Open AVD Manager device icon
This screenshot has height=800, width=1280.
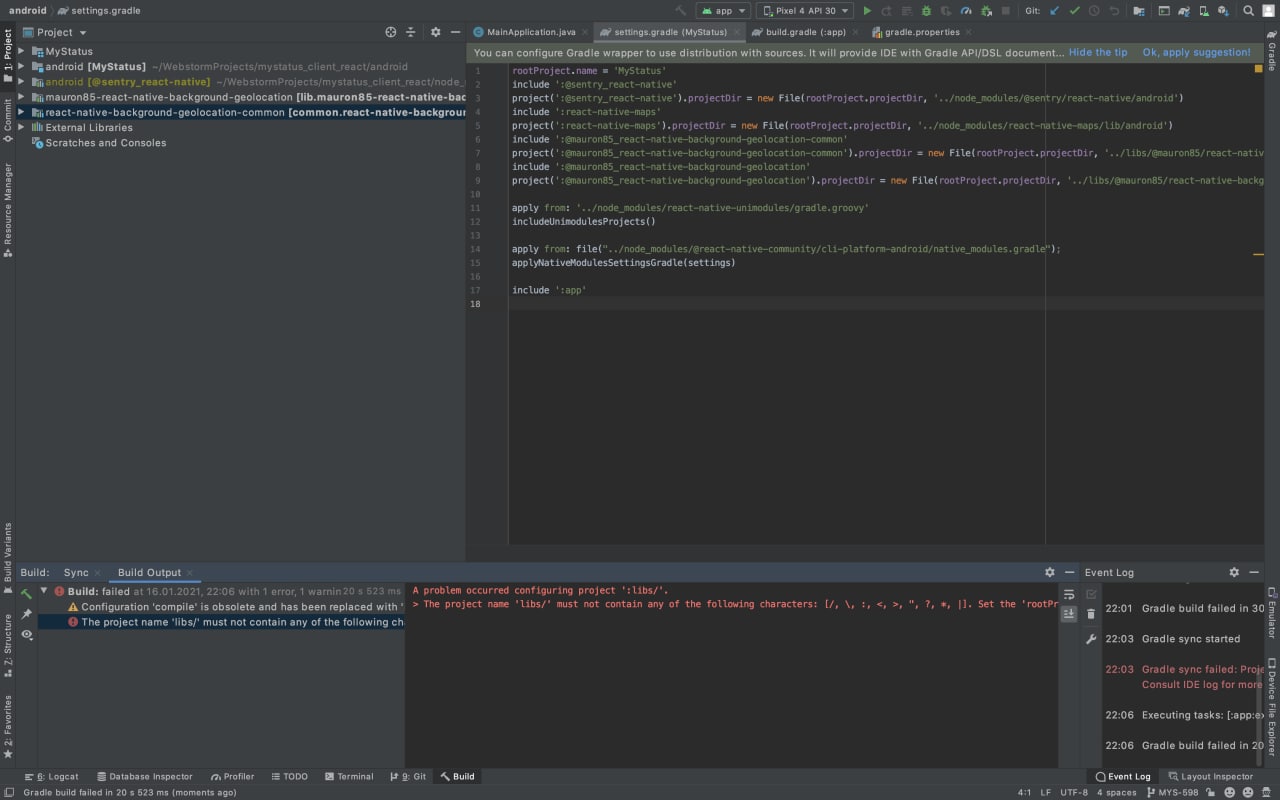coord(1204,11)
